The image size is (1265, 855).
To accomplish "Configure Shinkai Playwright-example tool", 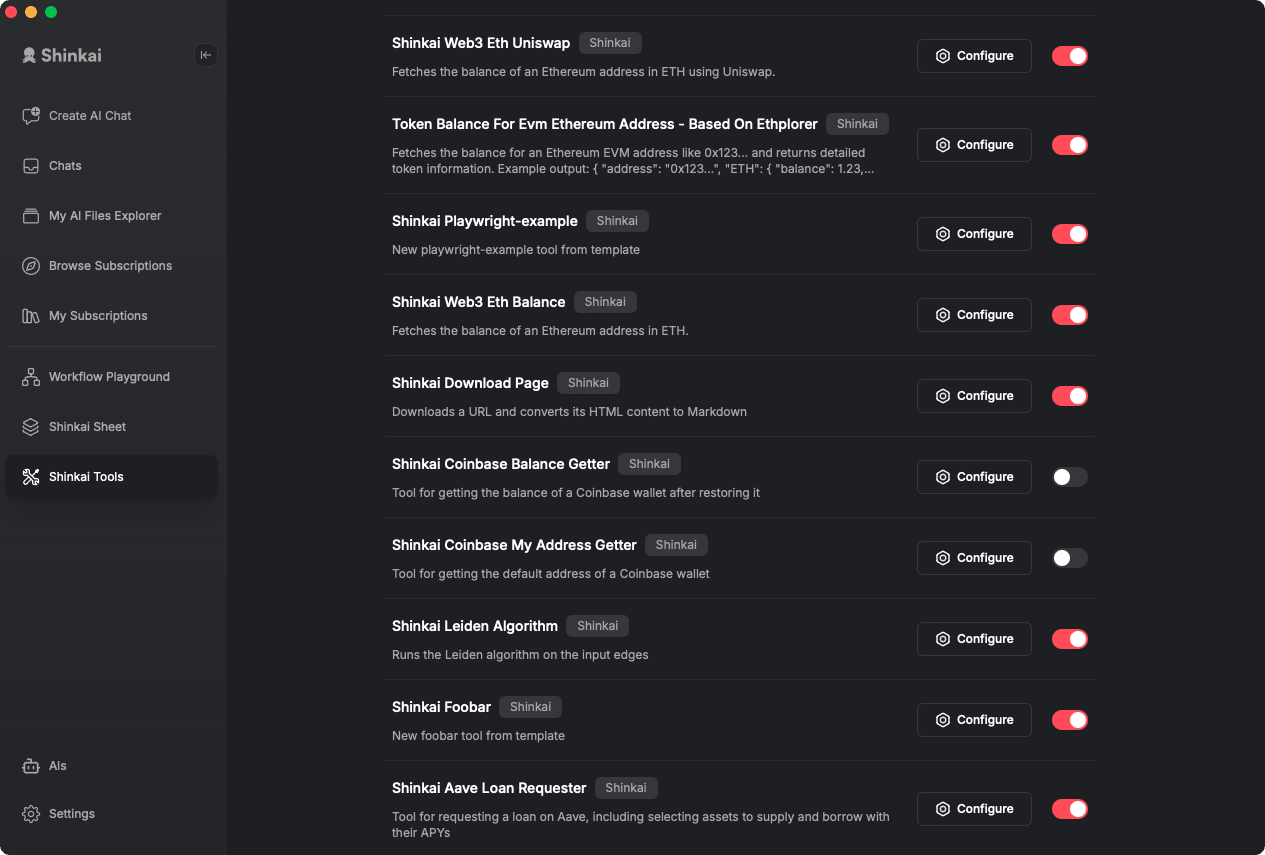I will pyautogui.click(x=974, y=234).
